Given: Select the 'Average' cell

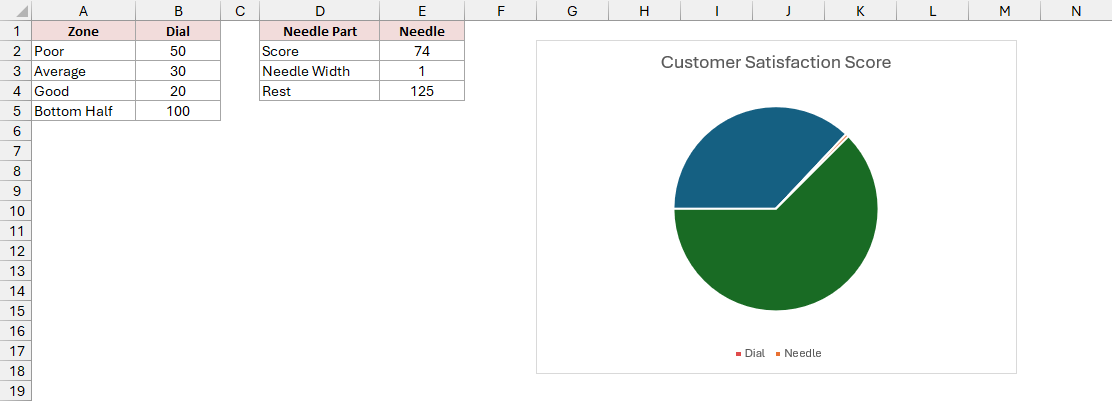Looking at the screenshot, I should (x=84, y=71).
